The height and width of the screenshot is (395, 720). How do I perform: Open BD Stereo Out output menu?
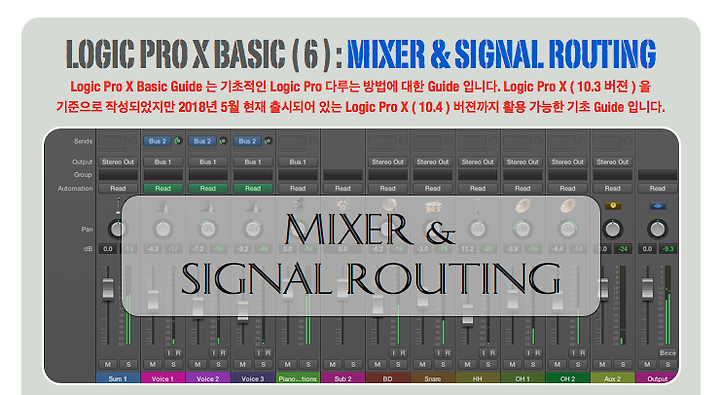(x=388, y=162)
